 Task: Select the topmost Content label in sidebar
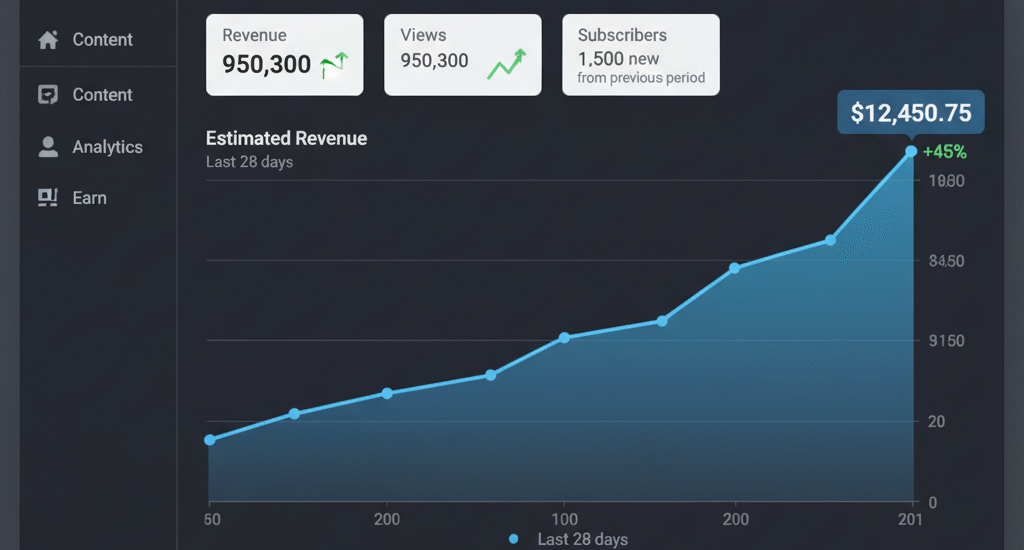[102, 40]
